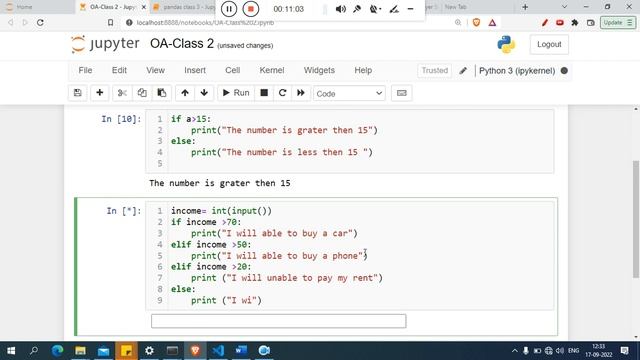
Task: Open the Cell menu
Action: coord(233,70)
